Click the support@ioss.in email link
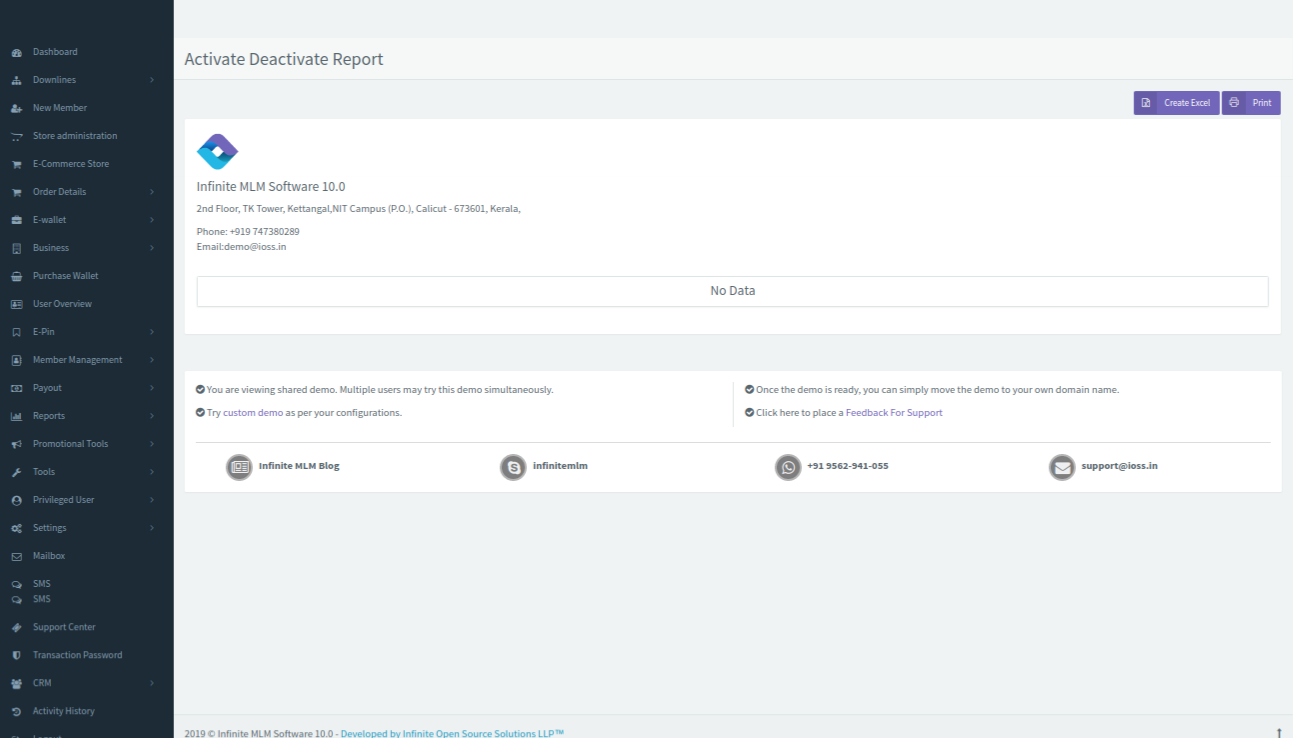This screenshot has width=1293, height=738. 1120,466
